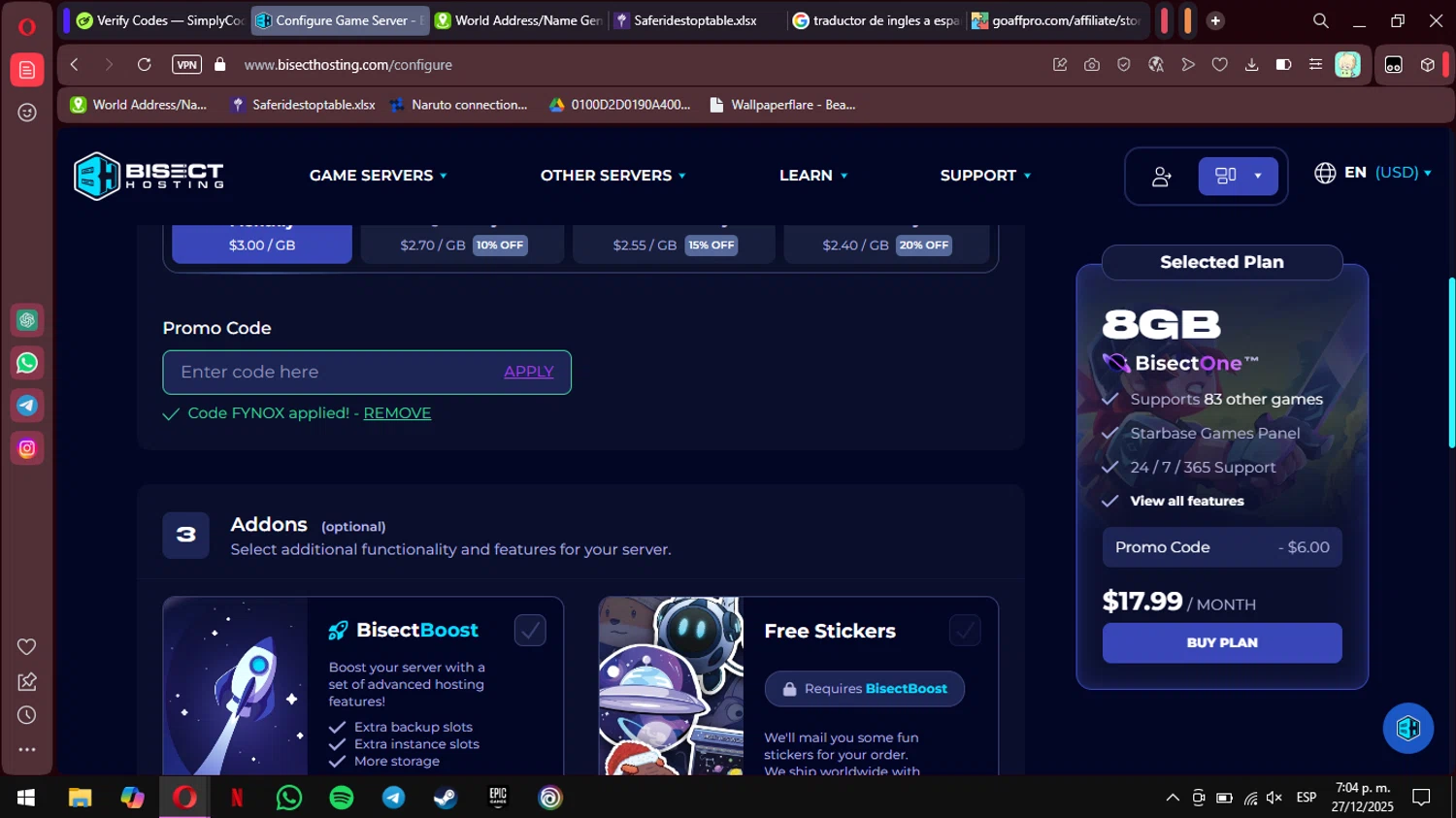
Task: Open ChatGPT in the Opera sidebar
Action: (x=27, y=320)
